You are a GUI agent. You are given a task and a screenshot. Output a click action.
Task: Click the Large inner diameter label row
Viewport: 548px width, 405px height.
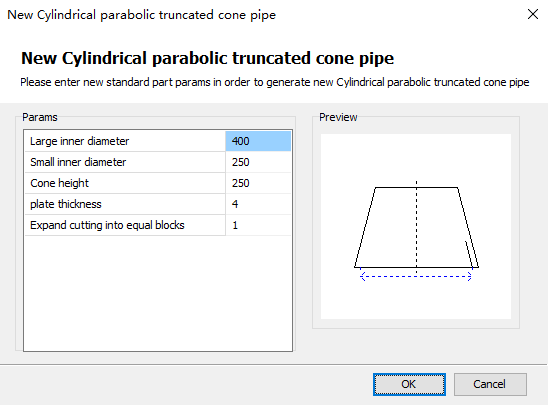[125, 141]
